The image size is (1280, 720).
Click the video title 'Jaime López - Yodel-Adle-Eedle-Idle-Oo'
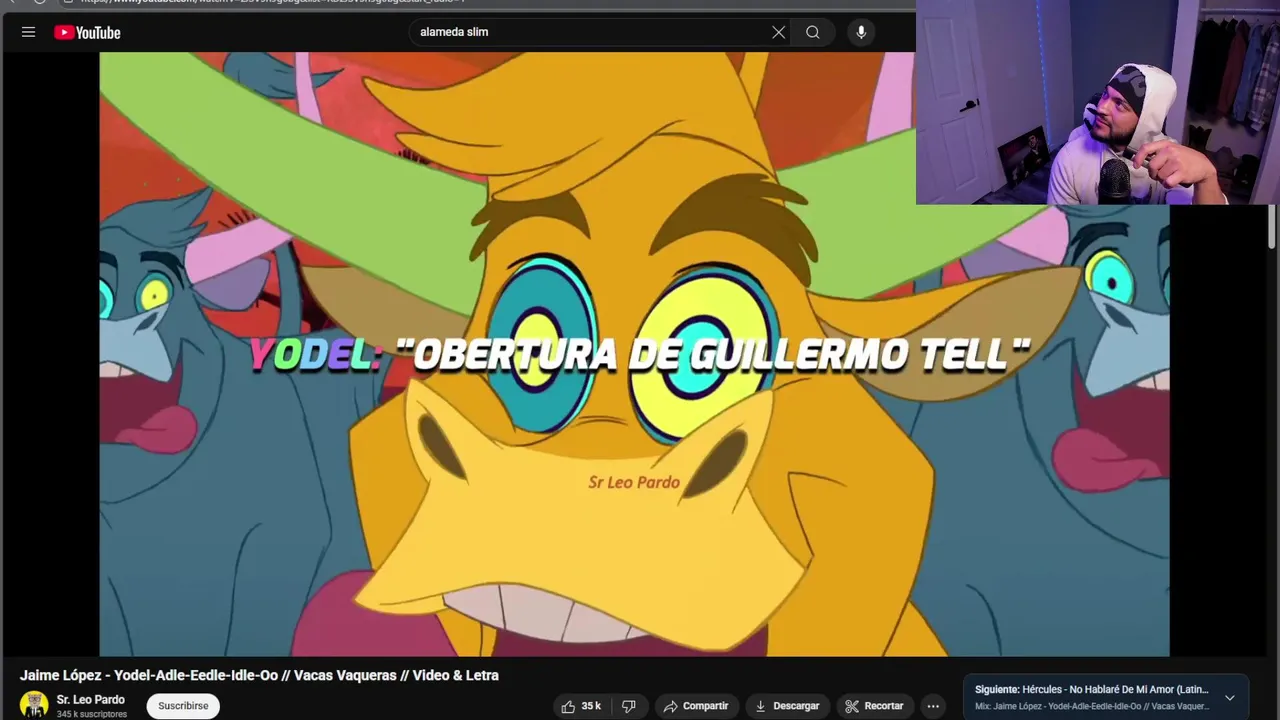click(259, 675)
